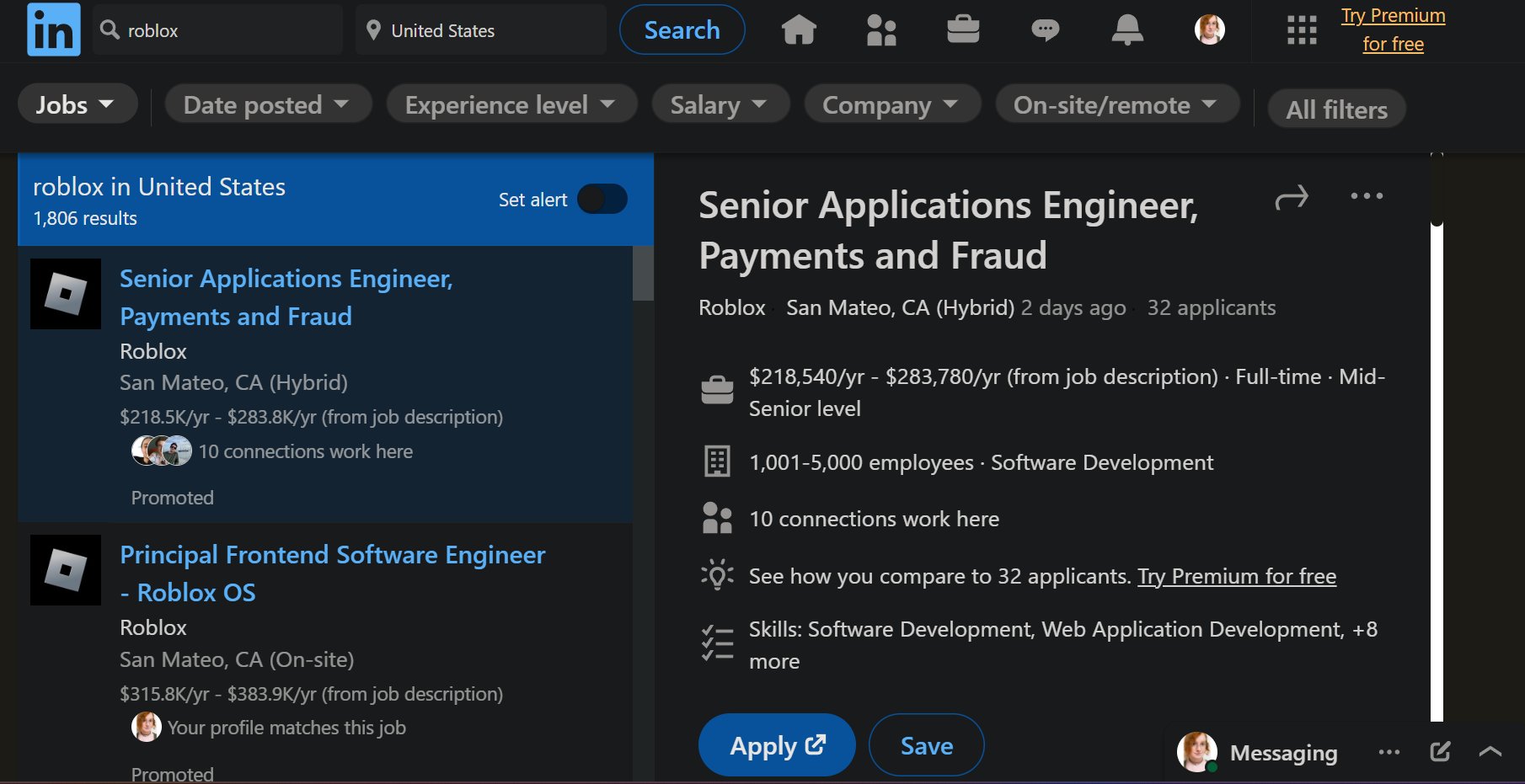Click 'Messaging' label in bottom bar
Viewport: 1525px width, 784px height.
(x=1283, y=753)
